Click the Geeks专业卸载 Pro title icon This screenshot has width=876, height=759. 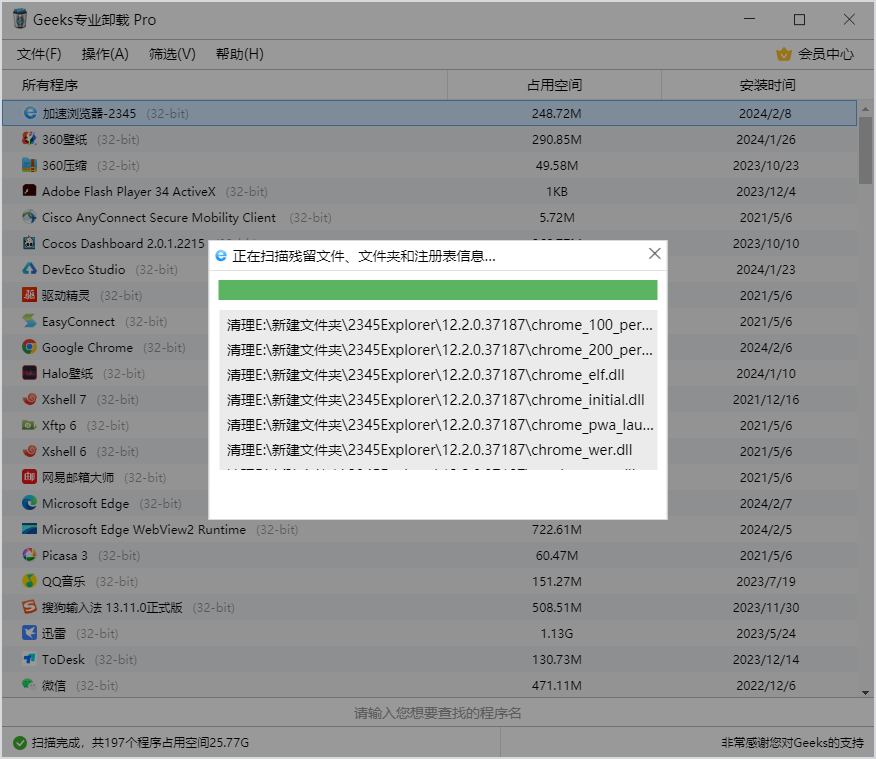tap(20, 18)
